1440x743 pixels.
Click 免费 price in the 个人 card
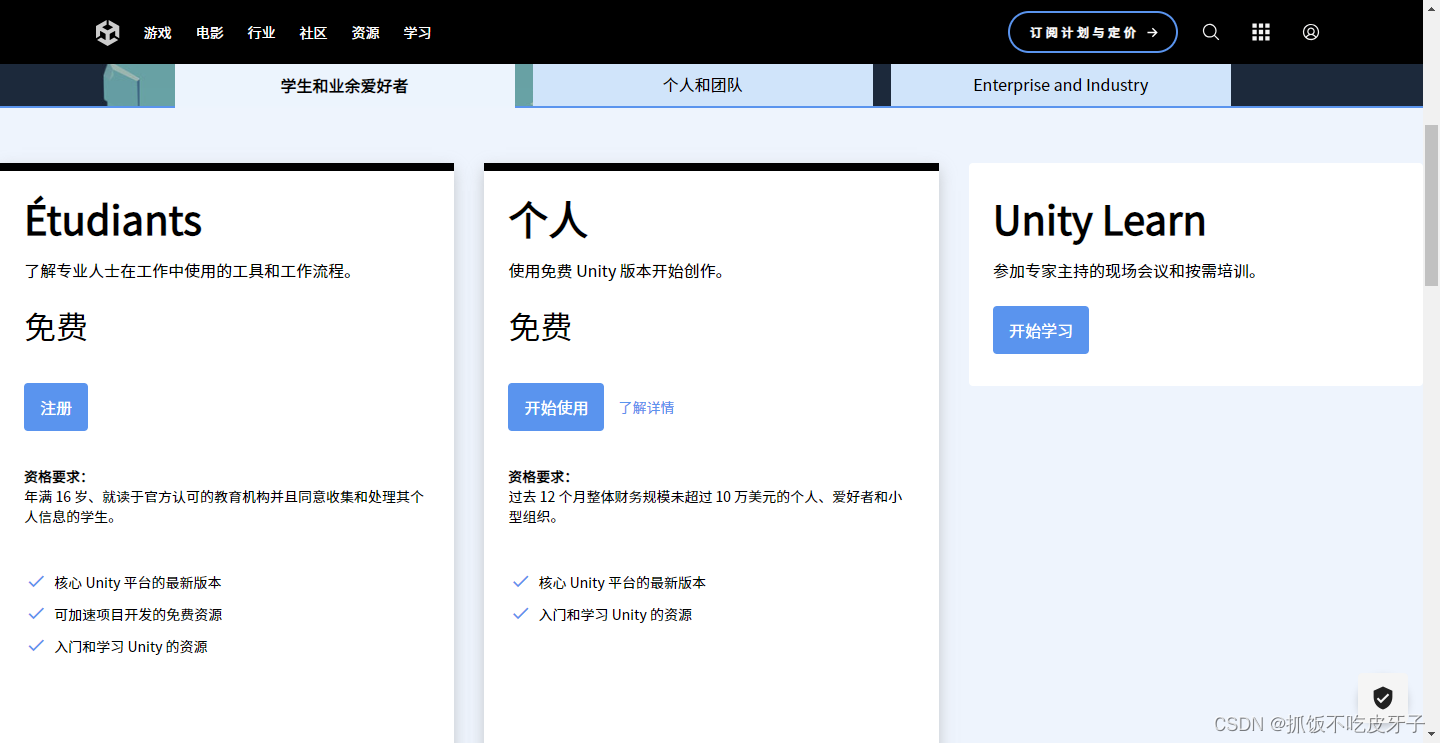click(540, 327)
